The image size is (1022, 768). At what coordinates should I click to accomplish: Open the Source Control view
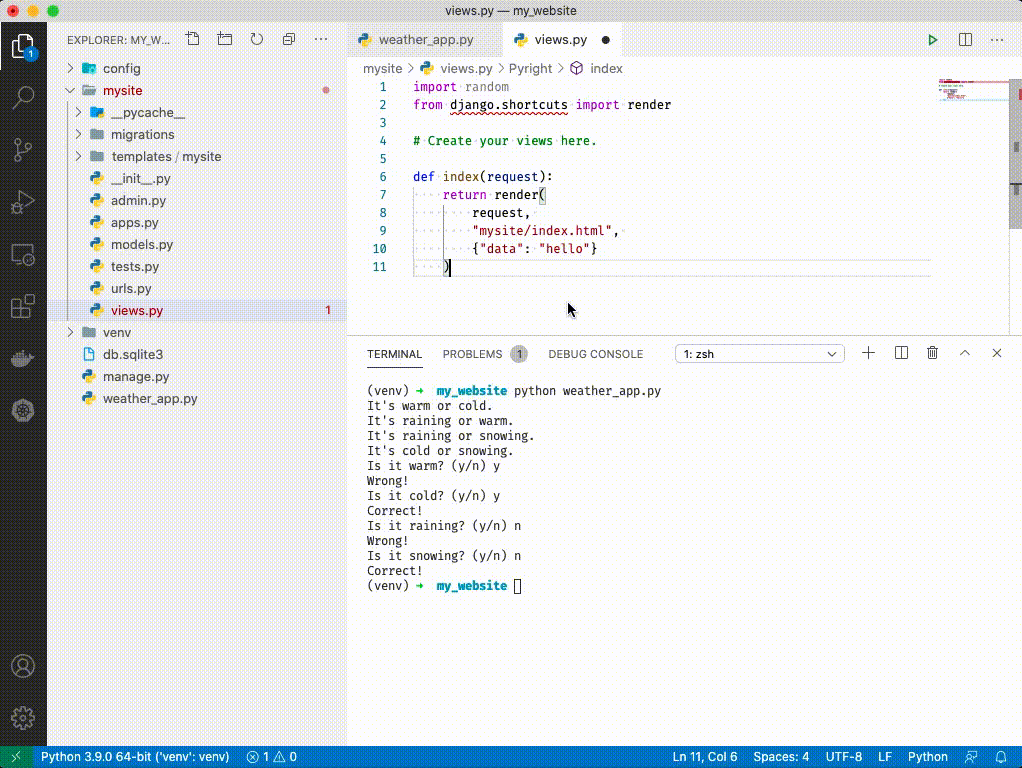click(22, 150)
